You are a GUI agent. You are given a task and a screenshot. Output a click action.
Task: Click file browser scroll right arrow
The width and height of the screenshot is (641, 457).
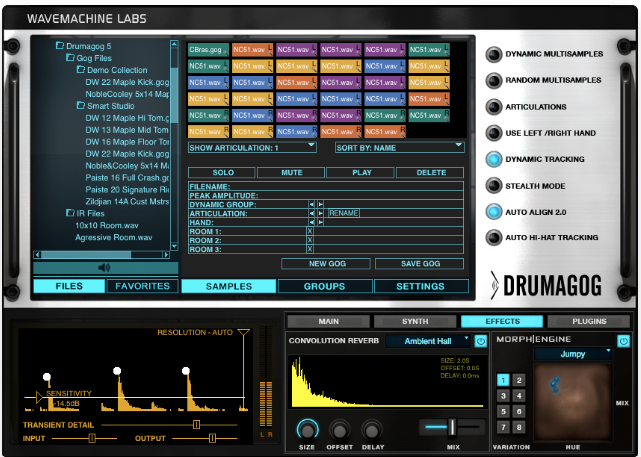point(166,255)
